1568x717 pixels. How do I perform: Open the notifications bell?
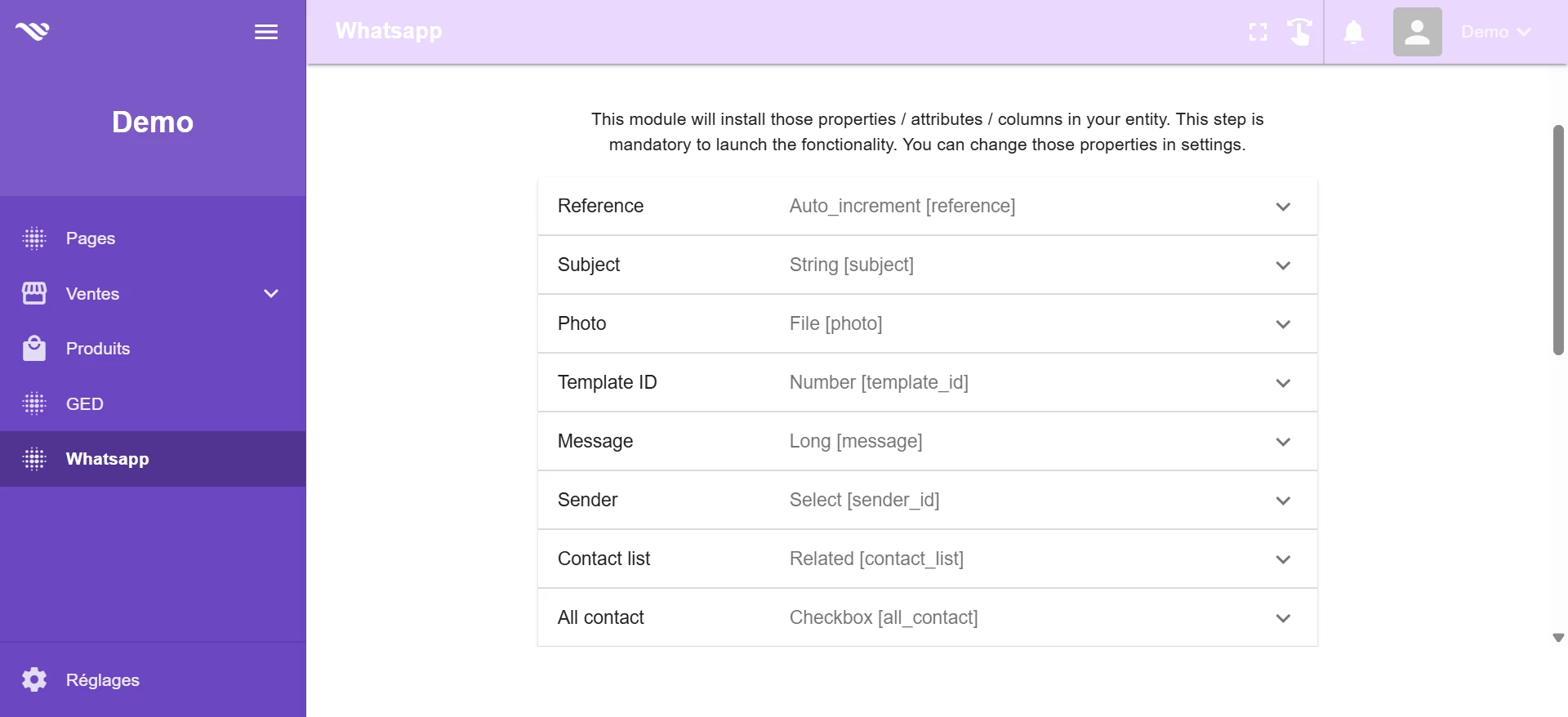pos(1353,32)
